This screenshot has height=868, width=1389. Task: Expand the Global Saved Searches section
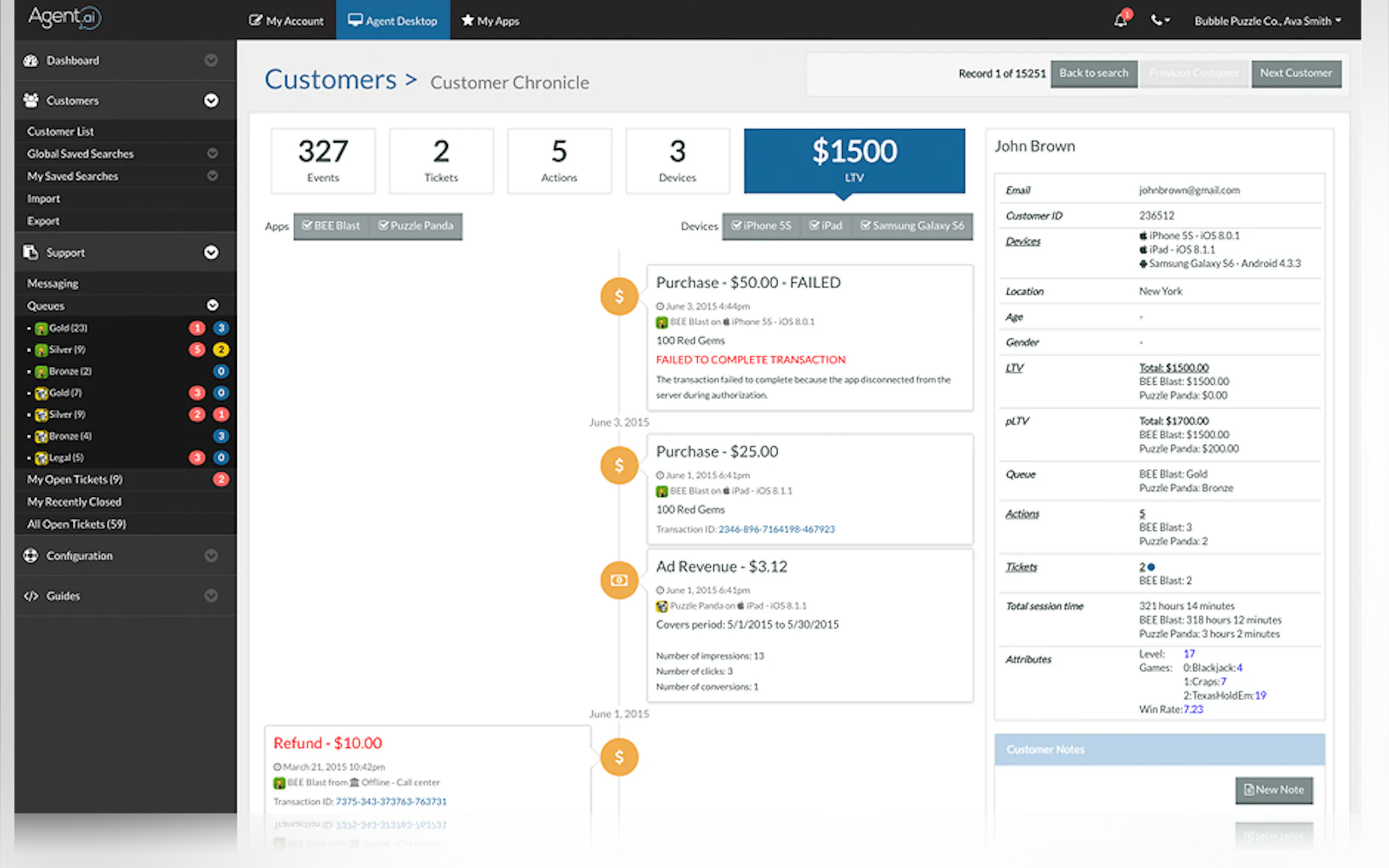pos(212,153)
